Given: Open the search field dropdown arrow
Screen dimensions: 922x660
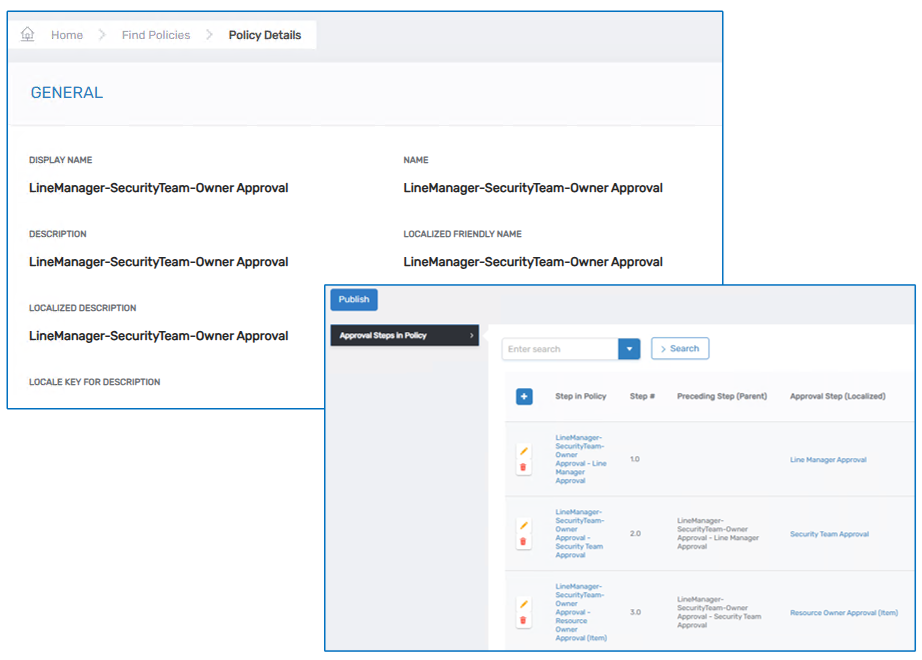Looking at the screenshot, I should (629, 349).
